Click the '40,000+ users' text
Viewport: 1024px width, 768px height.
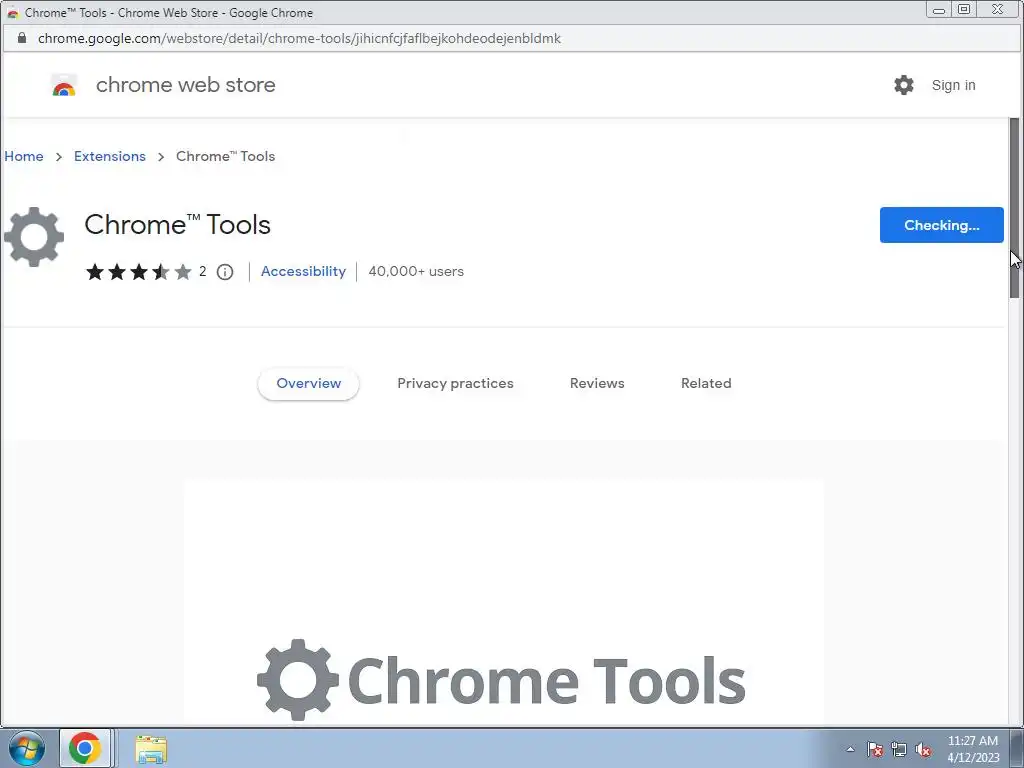(416, 271)
